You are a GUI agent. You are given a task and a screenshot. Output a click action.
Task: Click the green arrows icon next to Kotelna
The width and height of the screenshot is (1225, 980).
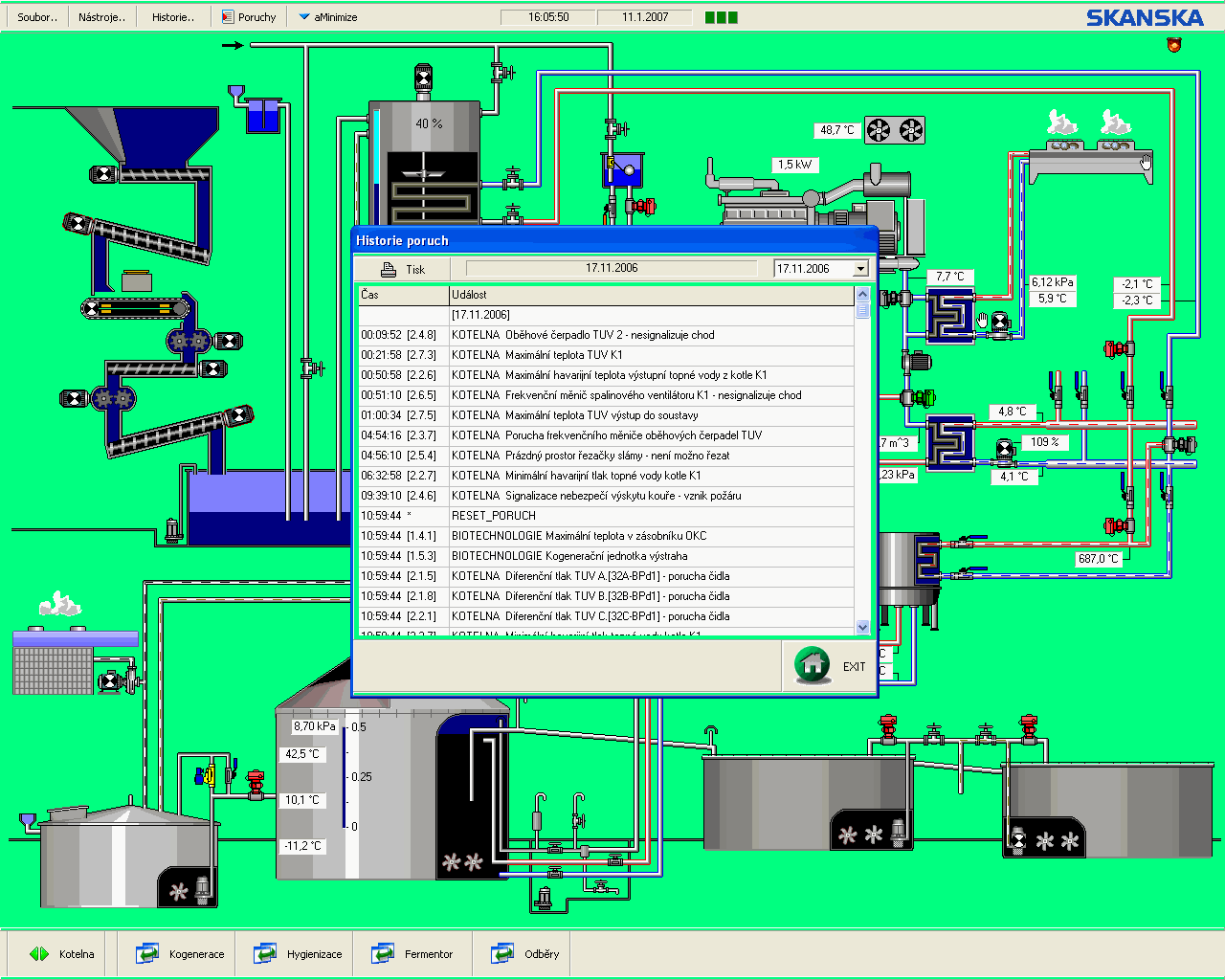pyautogui.click(x=39, y=954)
